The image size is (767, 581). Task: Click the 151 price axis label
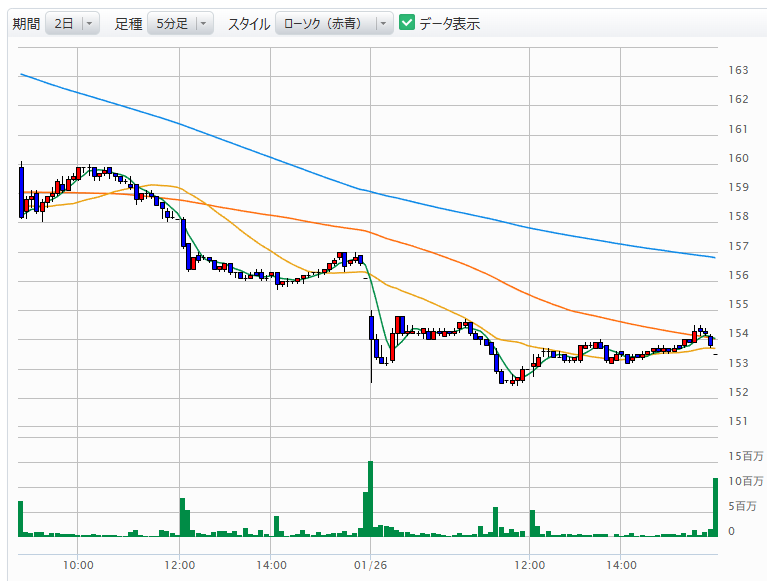[x=739, y=421]
